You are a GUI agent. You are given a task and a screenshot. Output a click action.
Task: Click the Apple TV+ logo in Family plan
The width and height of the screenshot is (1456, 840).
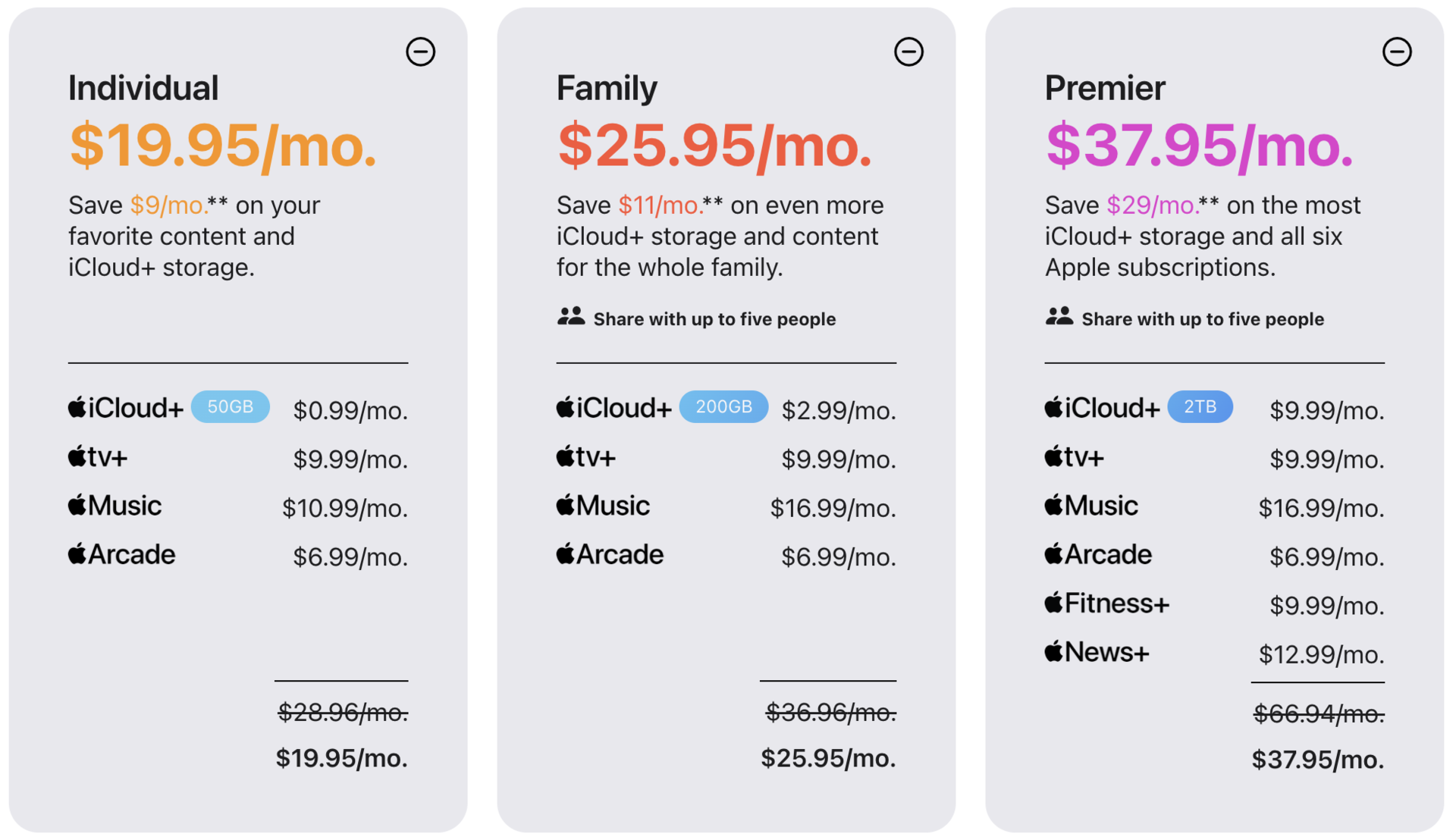pyautogui.click(x=586, y=457)
